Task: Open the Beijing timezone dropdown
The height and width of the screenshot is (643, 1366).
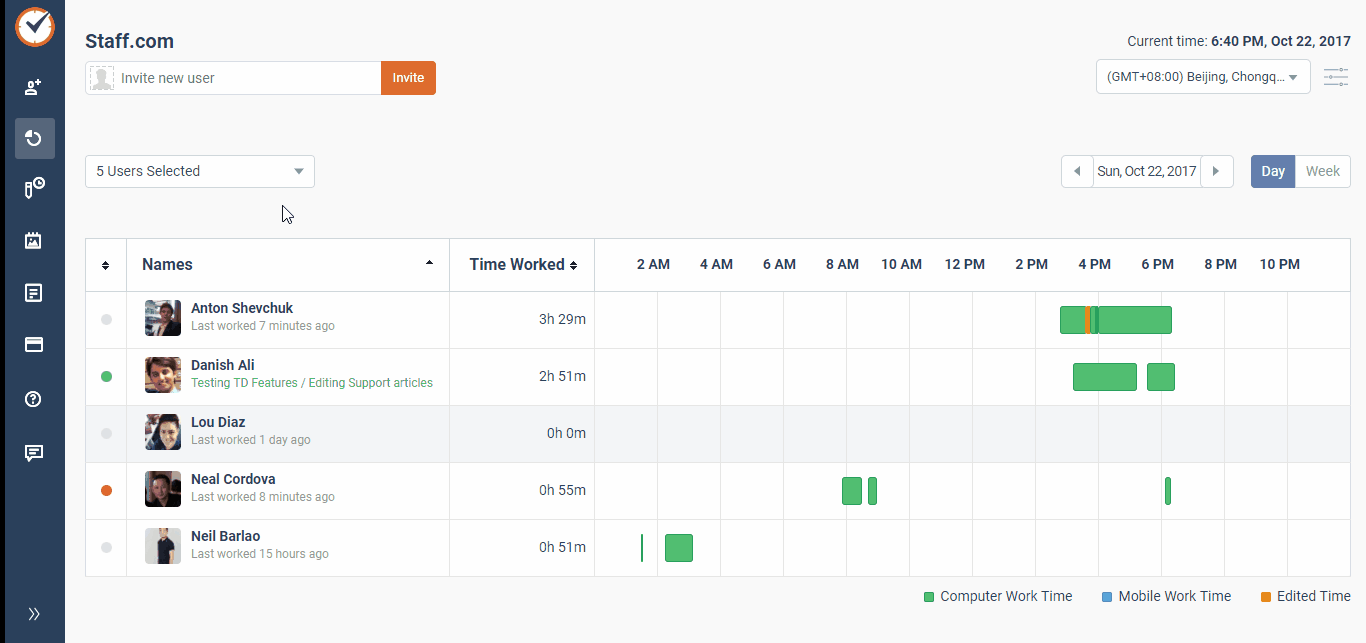Action: (1202, 76)
